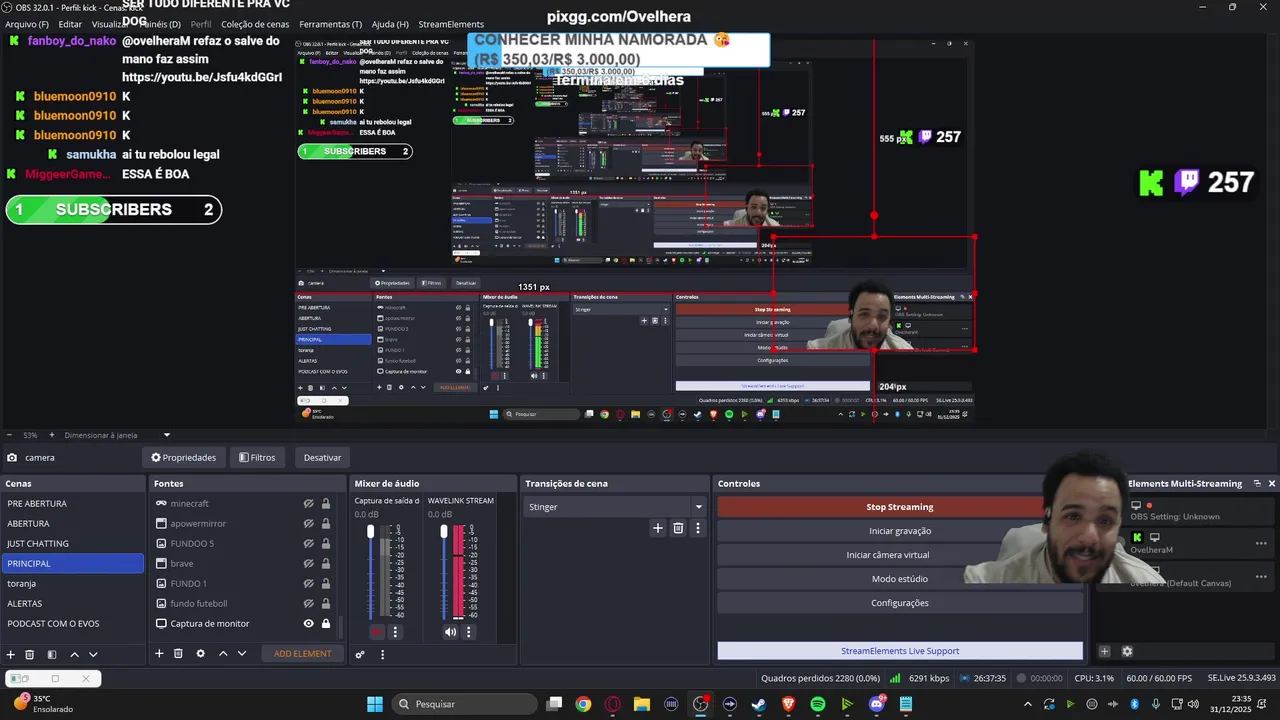Move scene down in Cenas panel
This screenshot has height=720, width=1280.
(93, 654)
